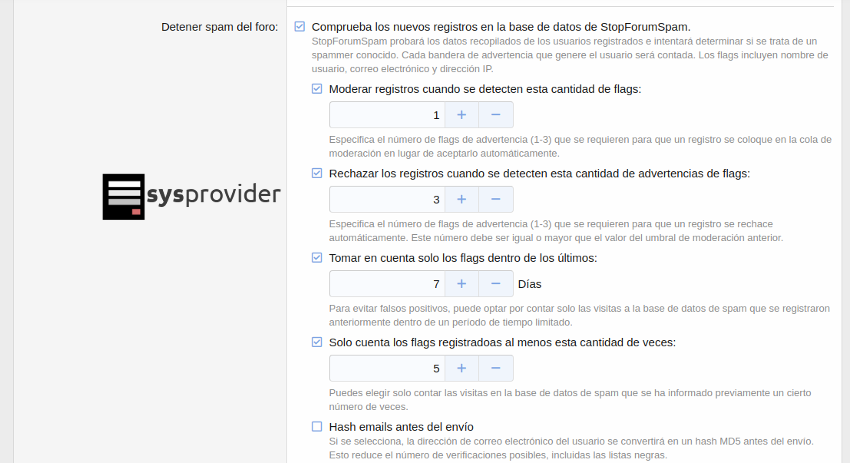The image size is (850, 463).
Task: Disable Tomar en cuenta solo los flags
Action: pos(317,258)
